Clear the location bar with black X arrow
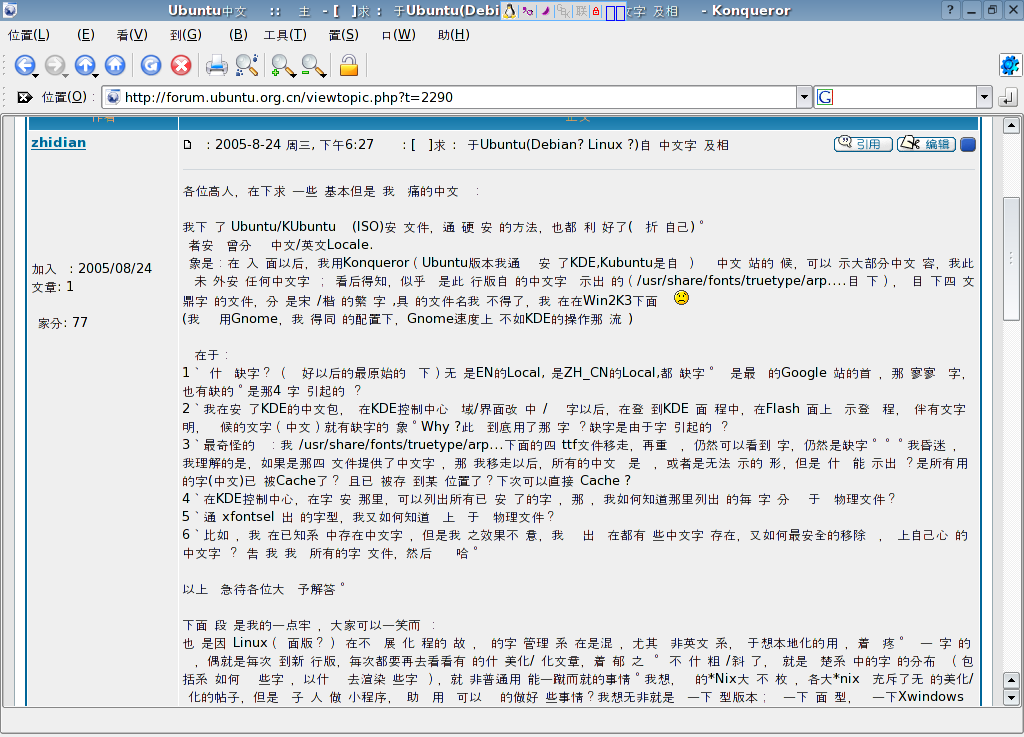Viewport: 1024px width, 737px height. tap(25, 97)
